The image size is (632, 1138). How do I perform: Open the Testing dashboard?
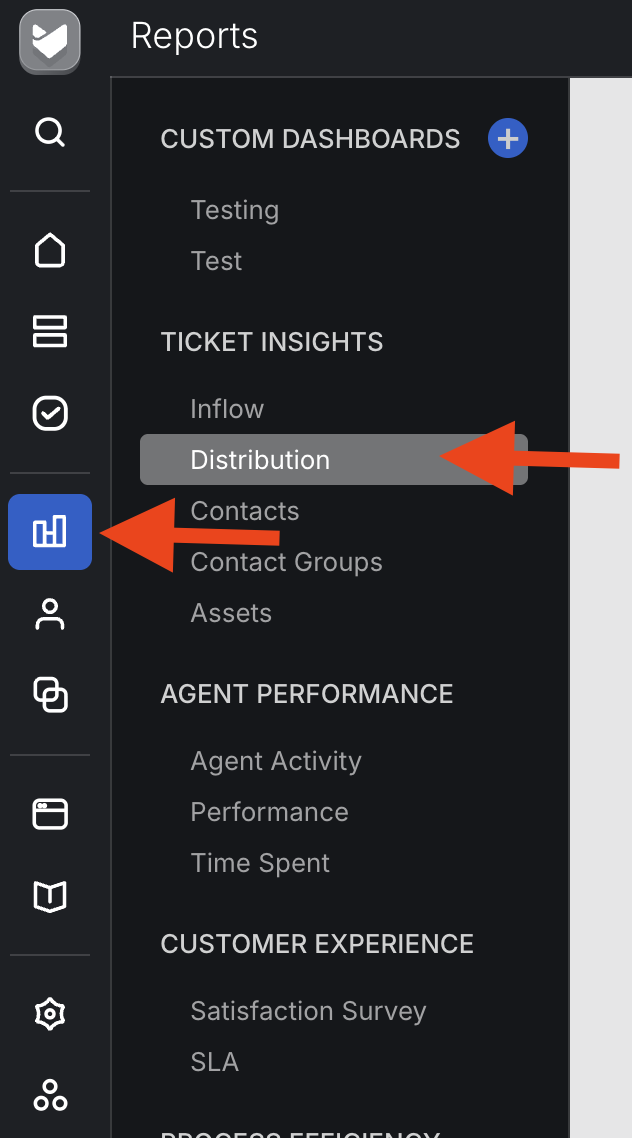coord(235,210)
